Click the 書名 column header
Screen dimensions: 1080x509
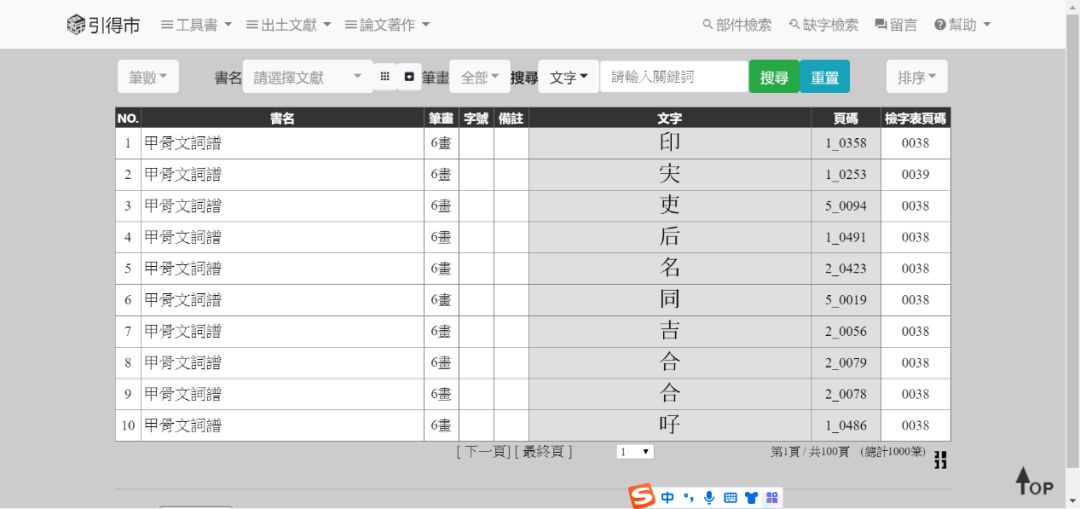click(282, 118)
